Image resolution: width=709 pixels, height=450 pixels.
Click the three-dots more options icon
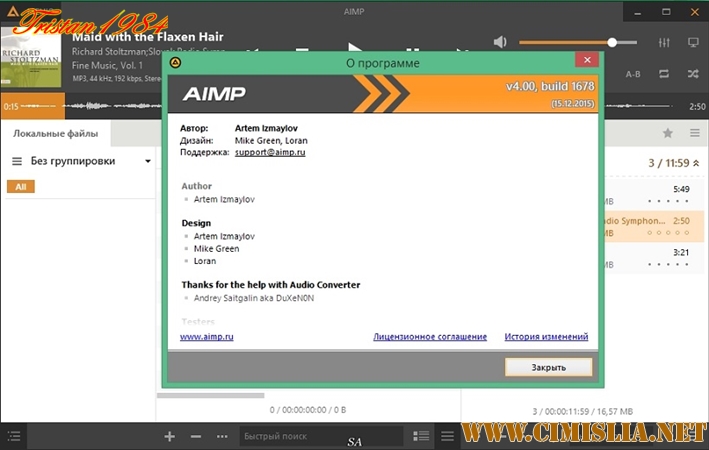[x=221, y=437]
